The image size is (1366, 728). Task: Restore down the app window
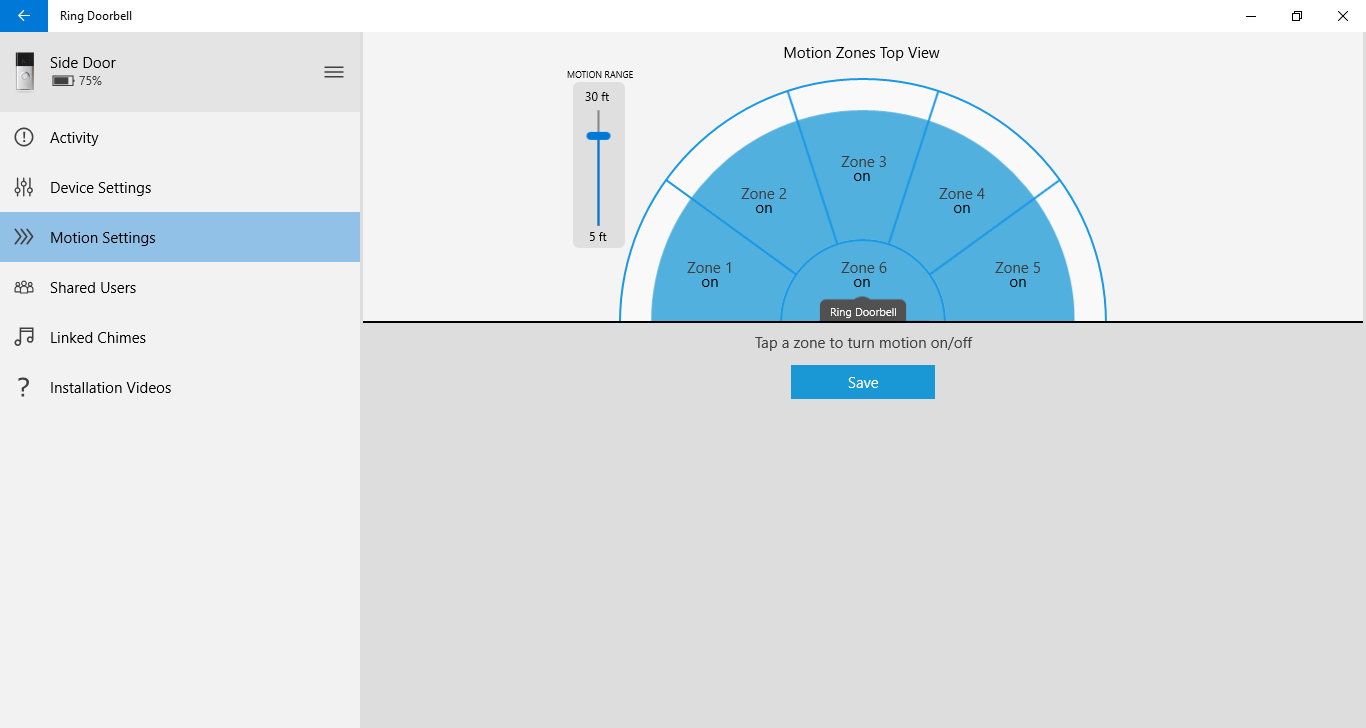point(1297,16)
